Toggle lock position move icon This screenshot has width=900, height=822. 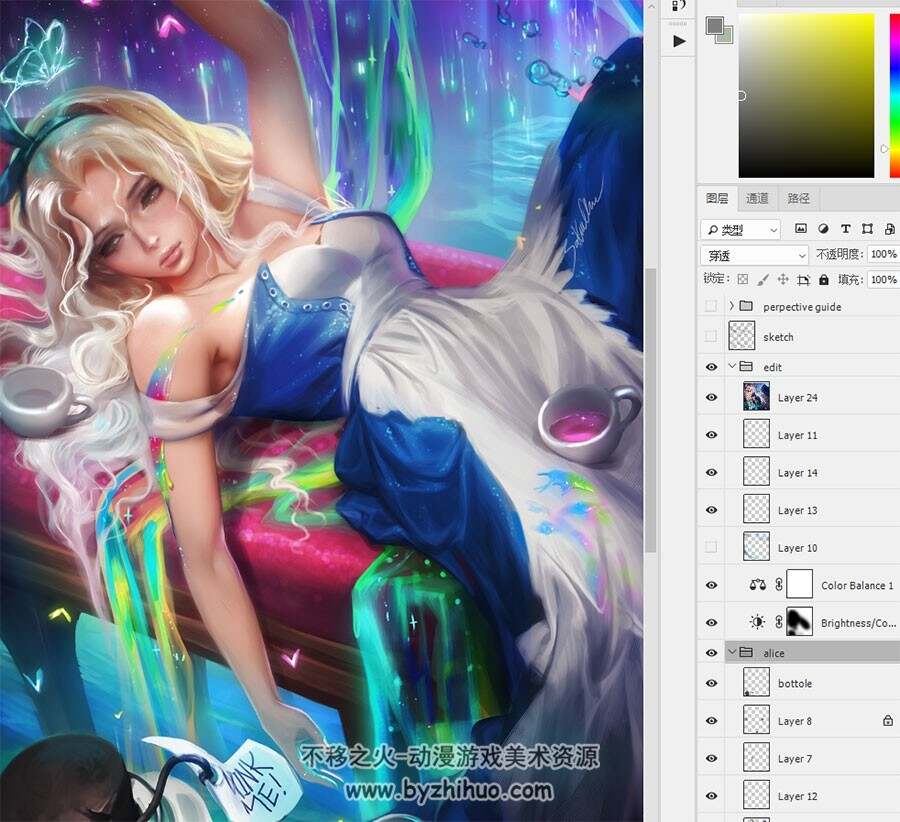tap(782, 280)
